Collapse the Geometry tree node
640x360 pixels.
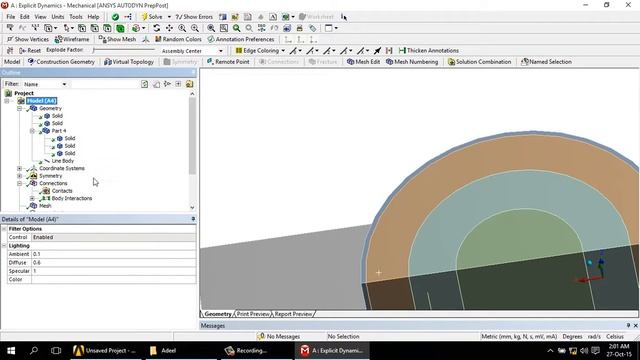(19, 109)
